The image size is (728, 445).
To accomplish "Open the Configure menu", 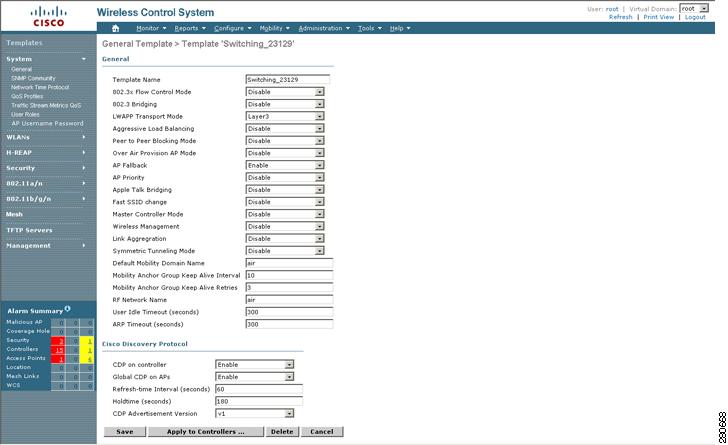I will click(233, 28).
